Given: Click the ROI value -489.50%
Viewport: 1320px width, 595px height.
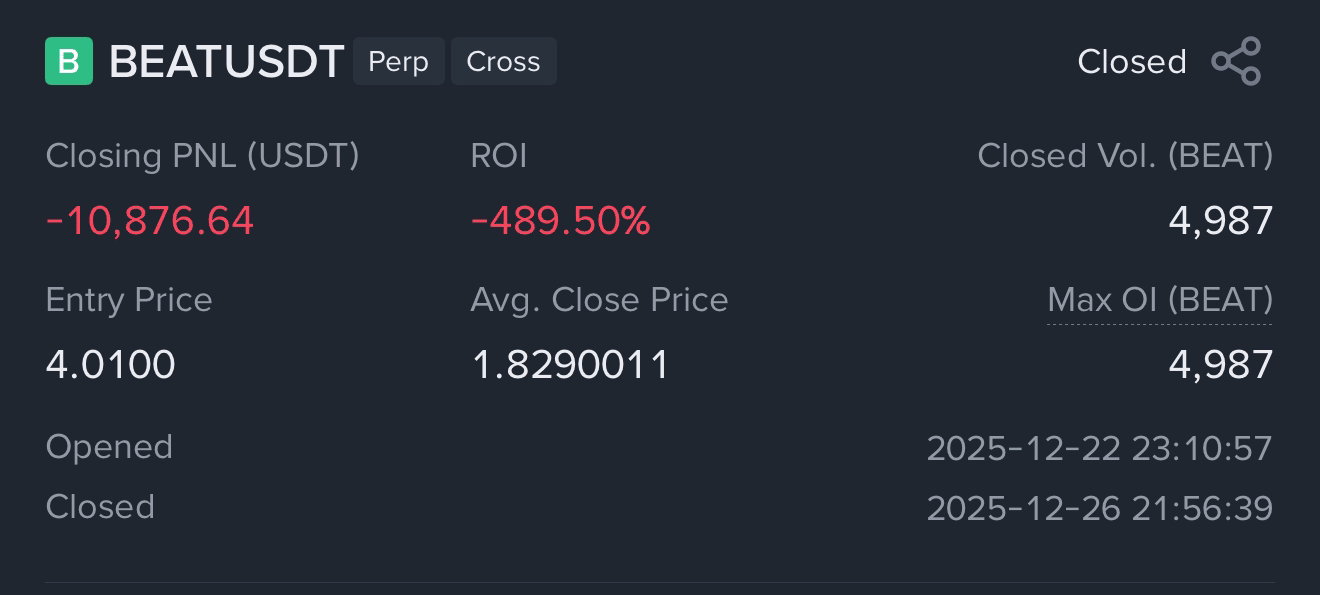Looking at the screenshot, I should (x=560, y=220).
